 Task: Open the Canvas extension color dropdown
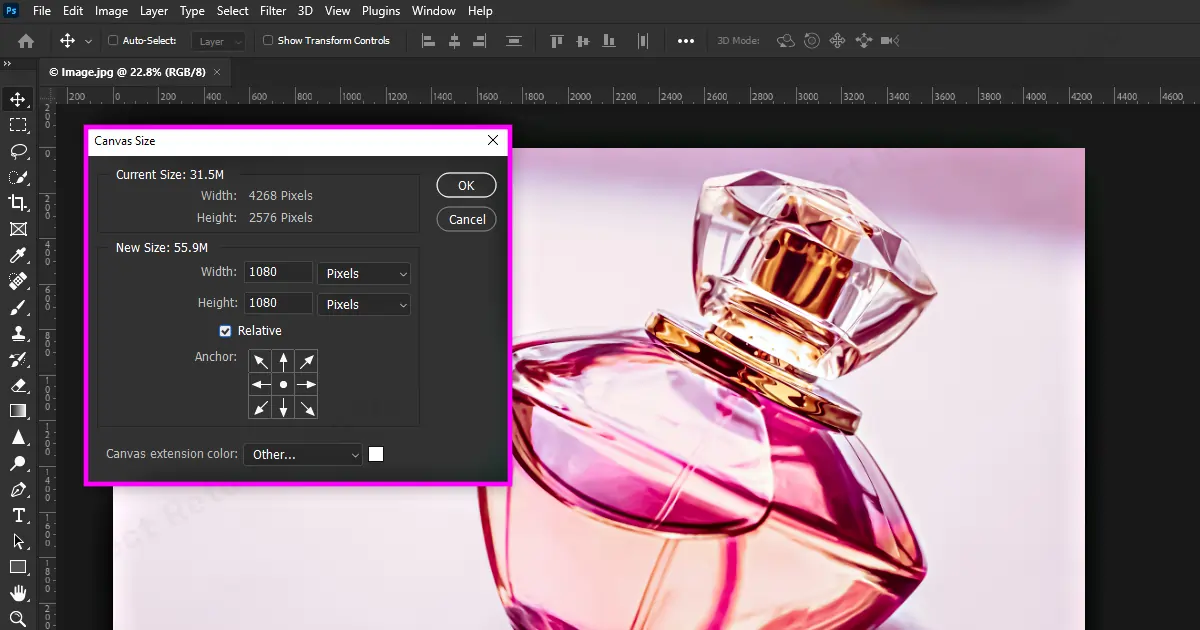[x=302, y=454]
